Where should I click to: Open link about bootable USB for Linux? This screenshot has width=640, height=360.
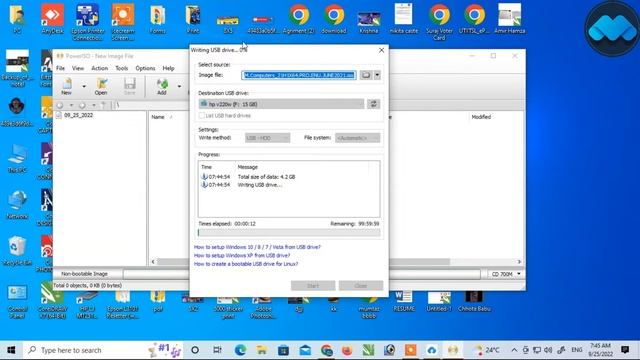(246, 264)
